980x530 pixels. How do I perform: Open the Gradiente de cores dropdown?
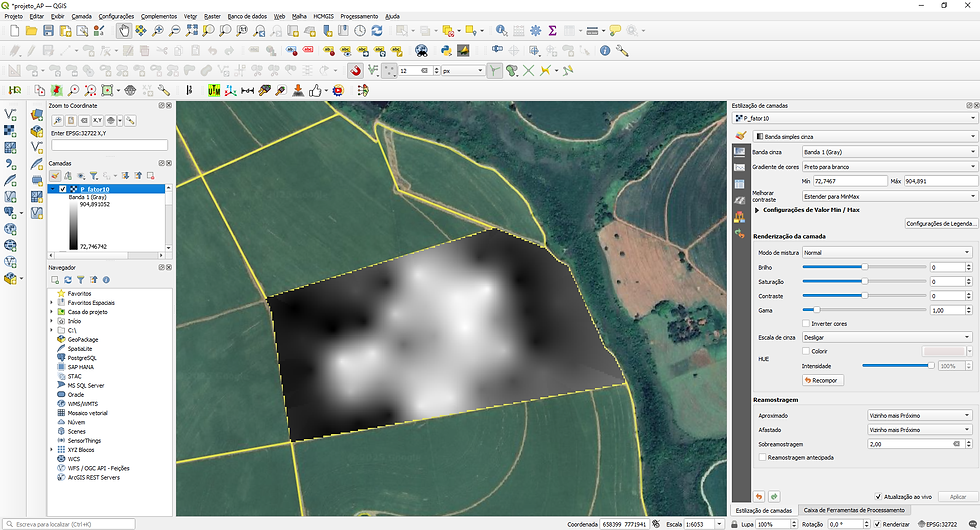point(889,167)
